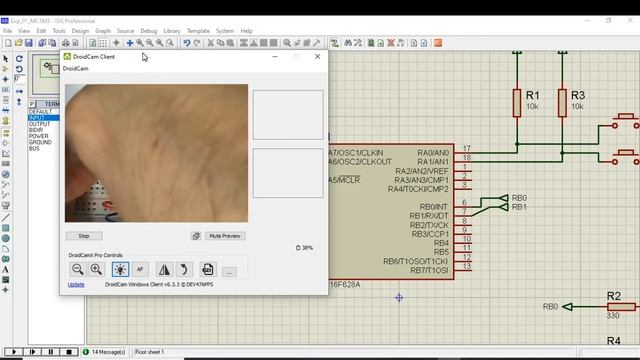Save the design with the floppy icon

click(29, 43)
